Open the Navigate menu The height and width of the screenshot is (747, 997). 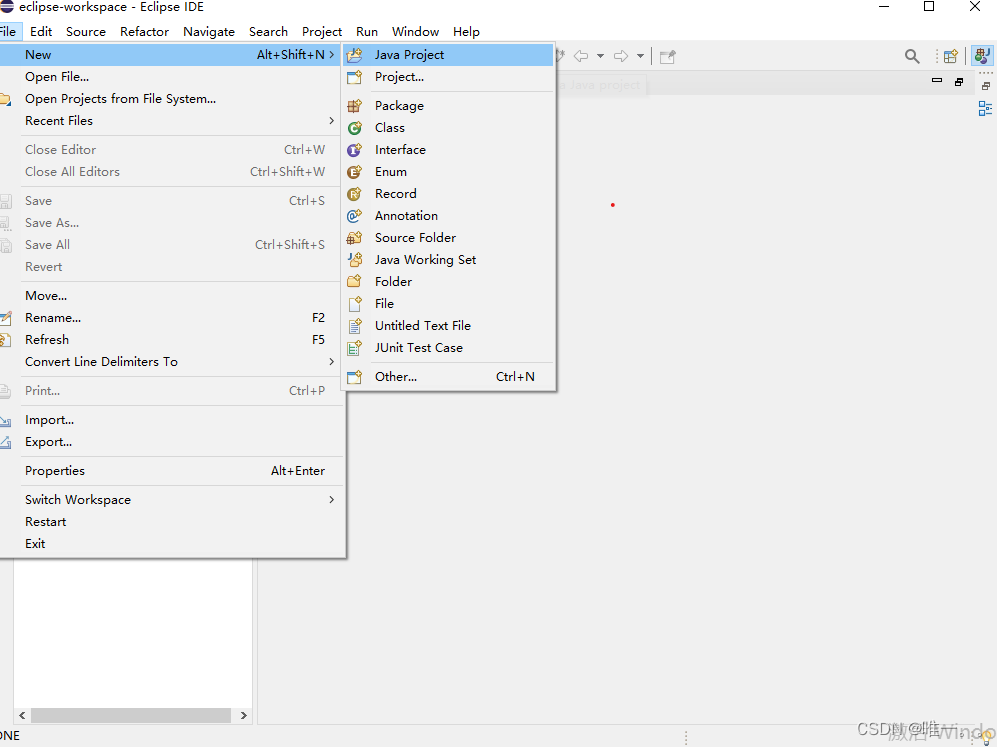209,32
